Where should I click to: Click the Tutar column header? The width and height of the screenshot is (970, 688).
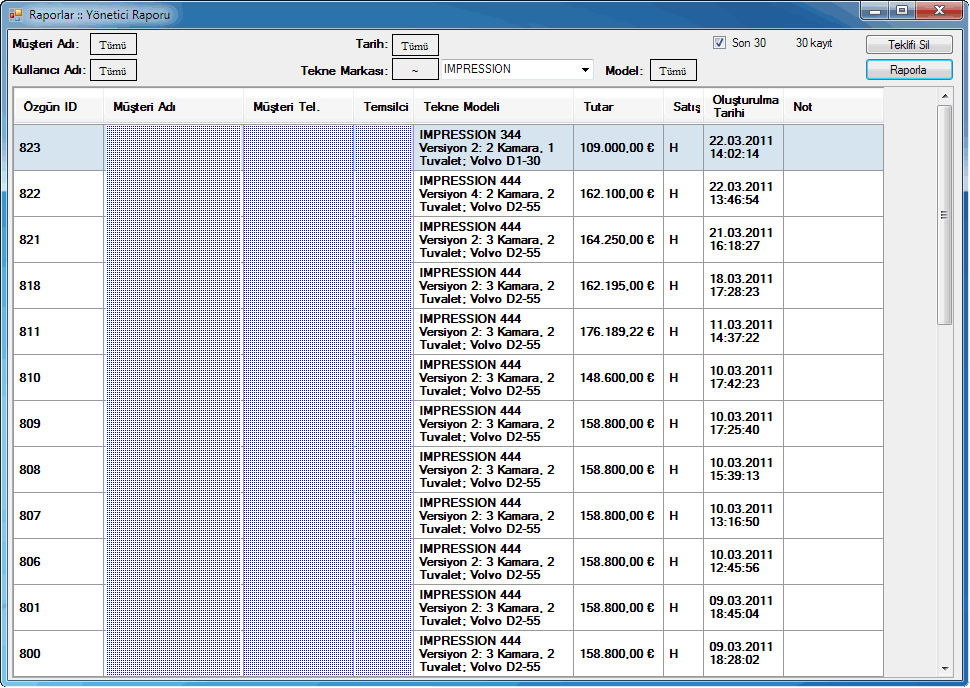tap(618, 106)
